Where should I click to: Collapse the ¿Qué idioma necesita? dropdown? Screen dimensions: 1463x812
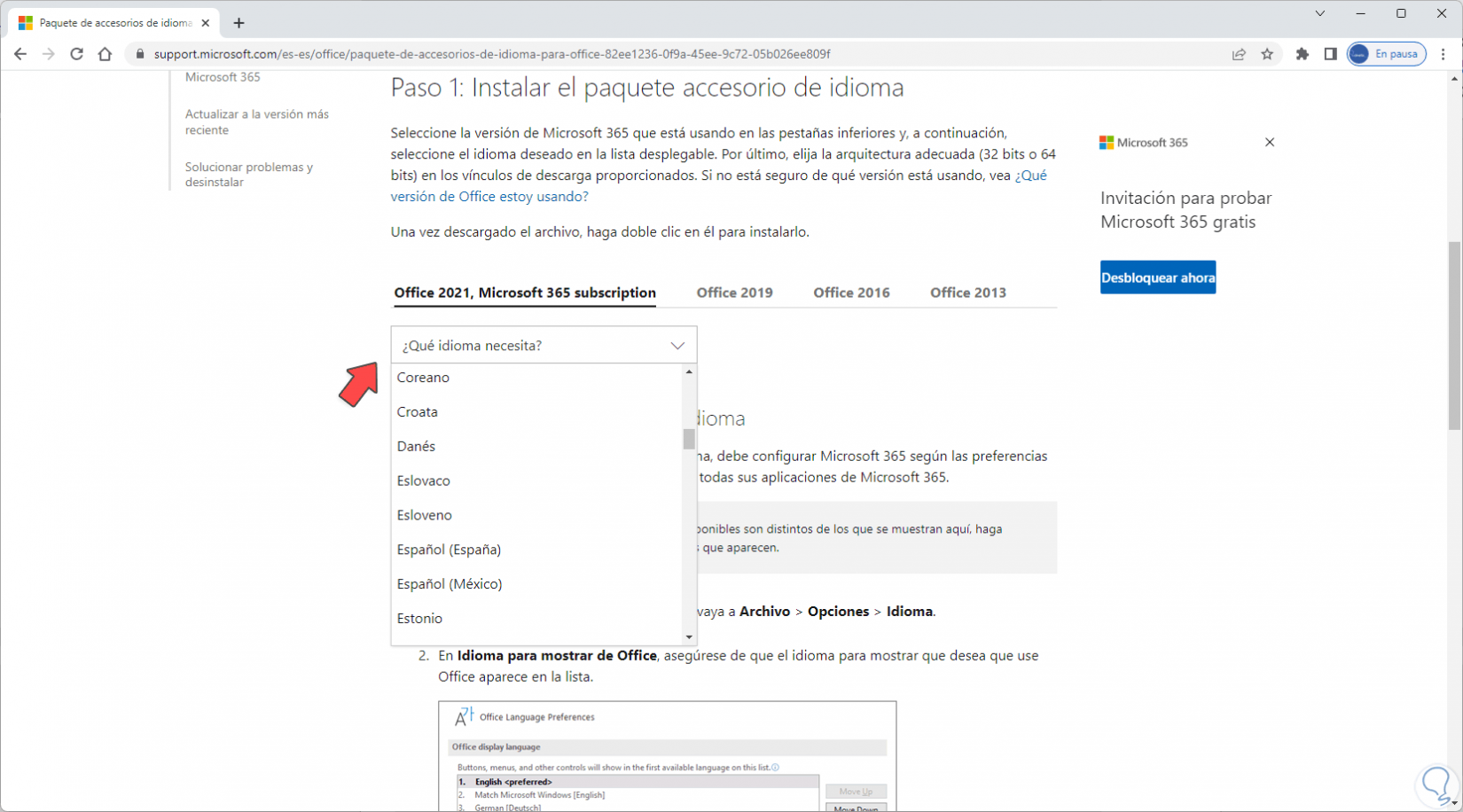(x=544, y=346)
